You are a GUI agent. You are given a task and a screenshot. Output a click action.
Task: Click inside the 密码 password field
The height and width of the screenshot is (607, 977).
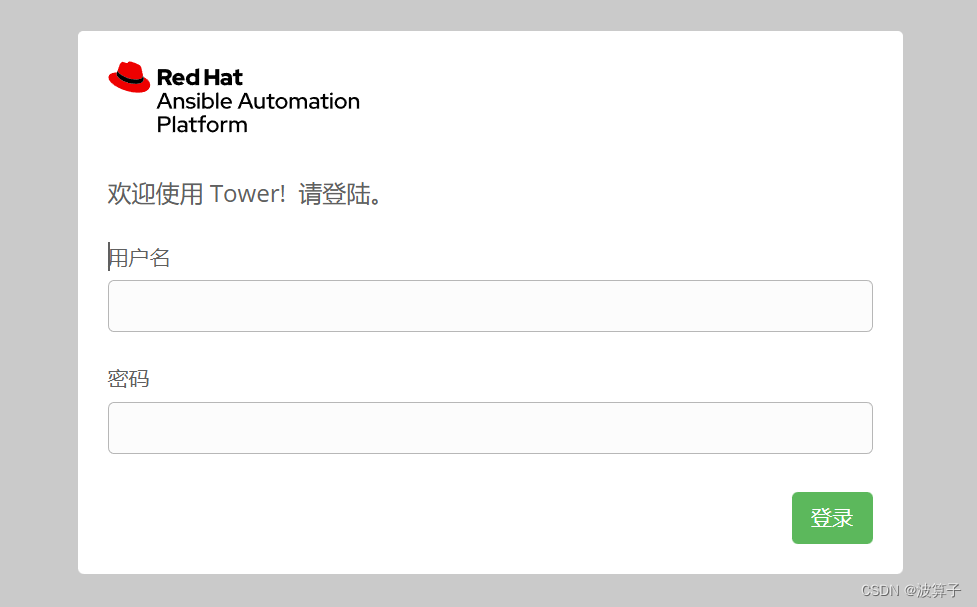coord(490,427)
